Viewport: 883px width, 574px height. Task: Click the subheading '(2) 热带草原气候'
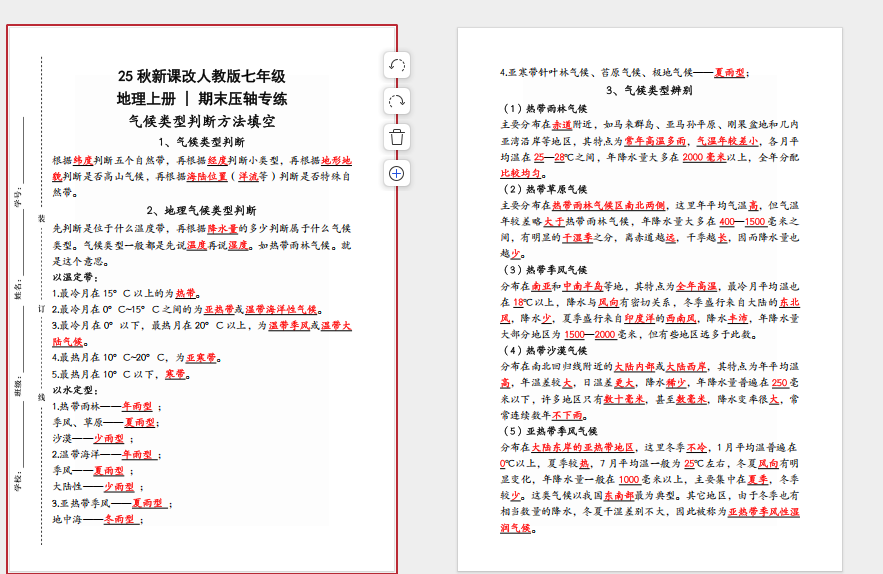coord(544,189)
